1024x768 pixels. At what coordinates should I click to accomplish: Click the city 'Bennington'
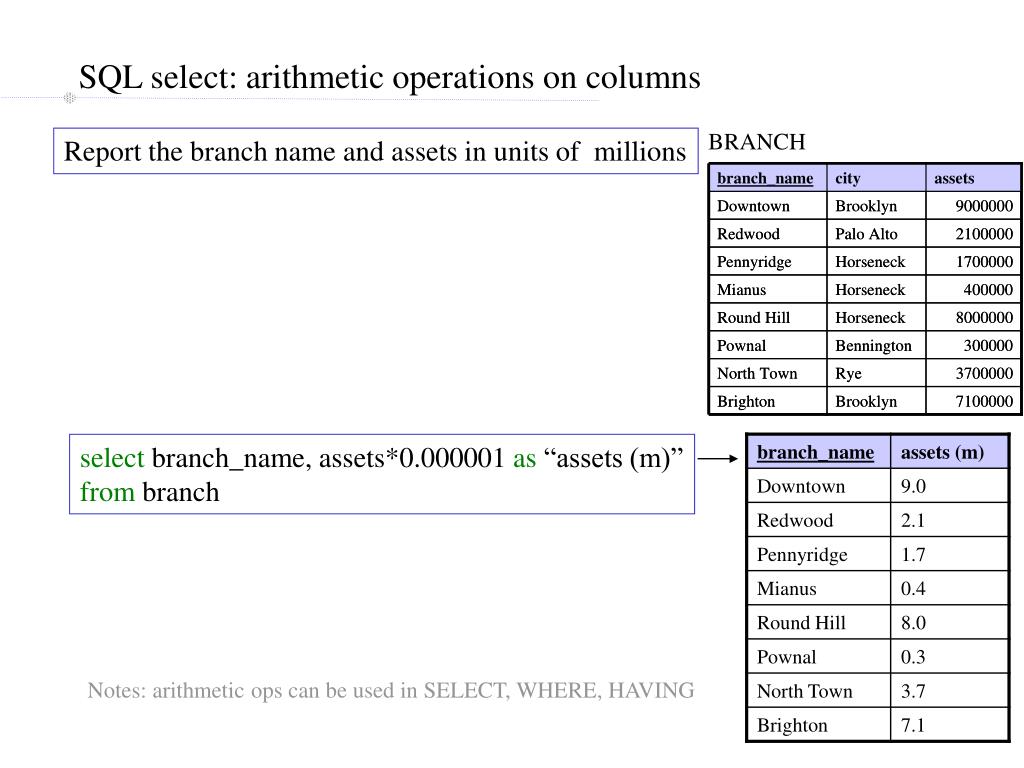[873, 346]
